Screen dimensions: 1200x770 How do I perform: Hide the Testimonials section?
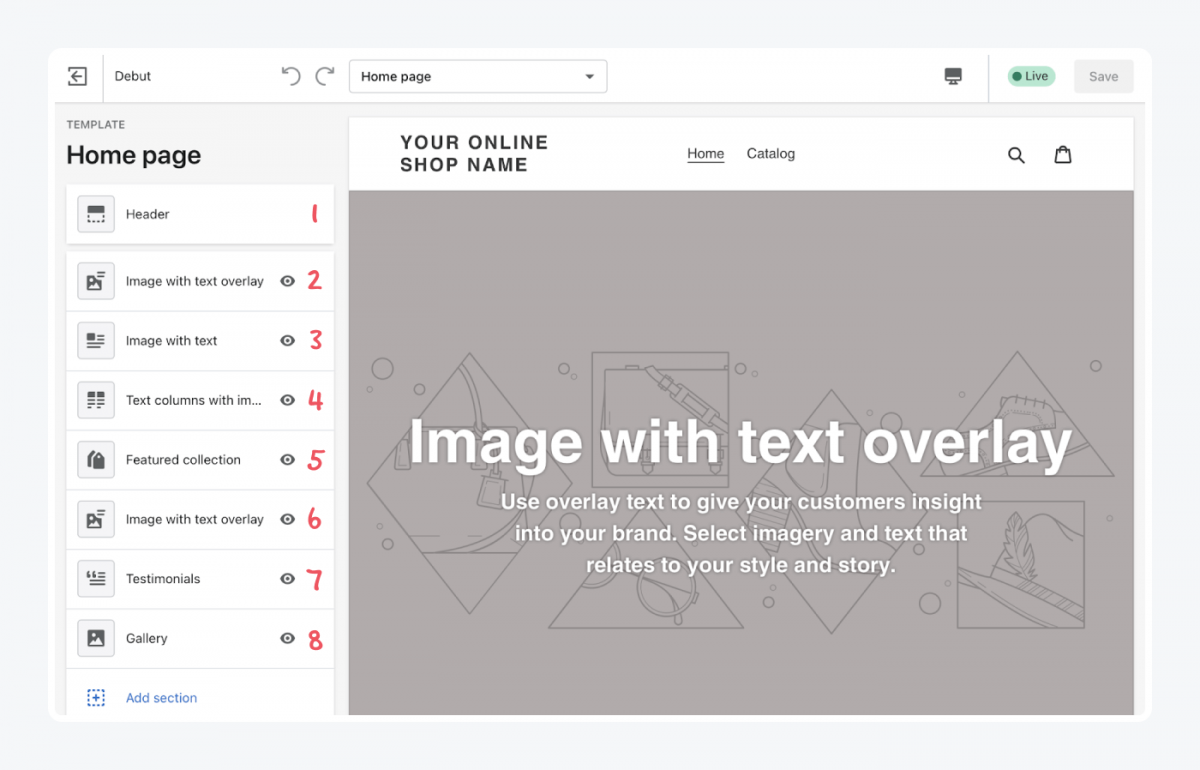(x=288, y=579)
